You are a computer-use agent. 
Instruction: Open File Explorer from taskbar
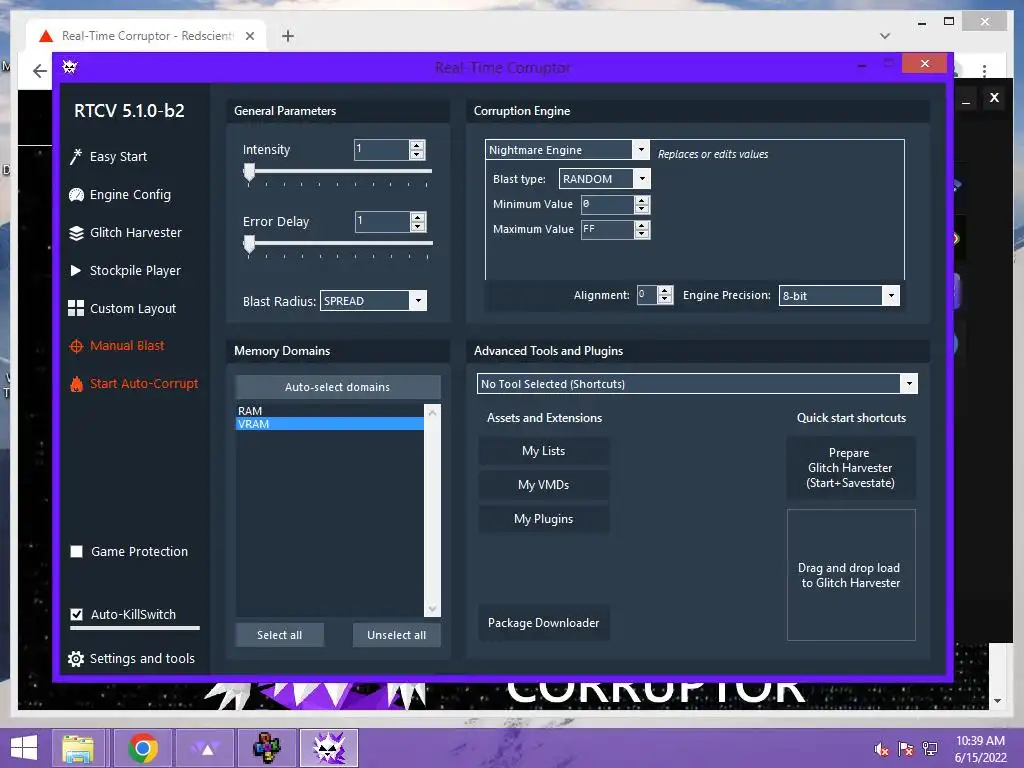(x=78, y=748)
